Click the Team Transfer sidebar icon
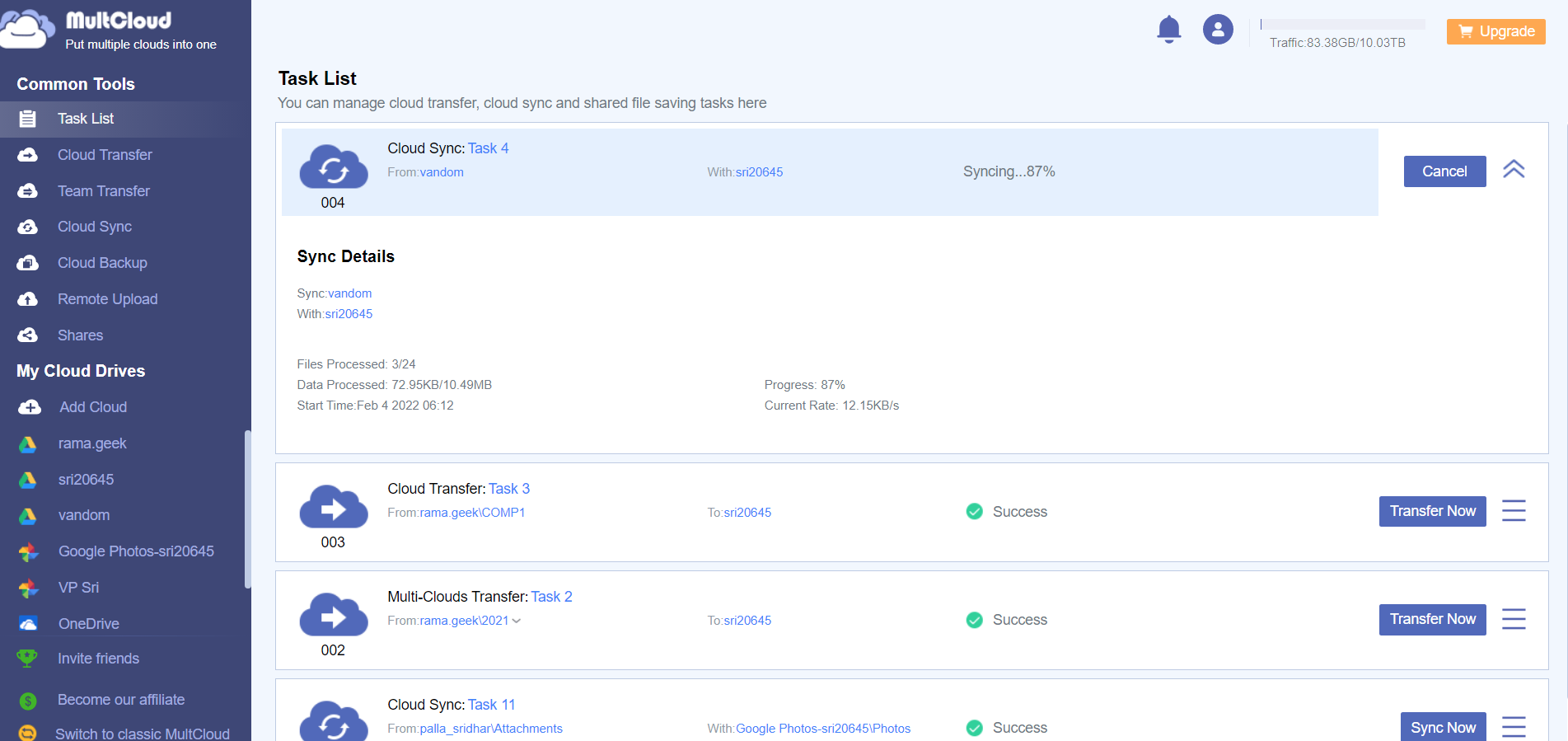 28,191
